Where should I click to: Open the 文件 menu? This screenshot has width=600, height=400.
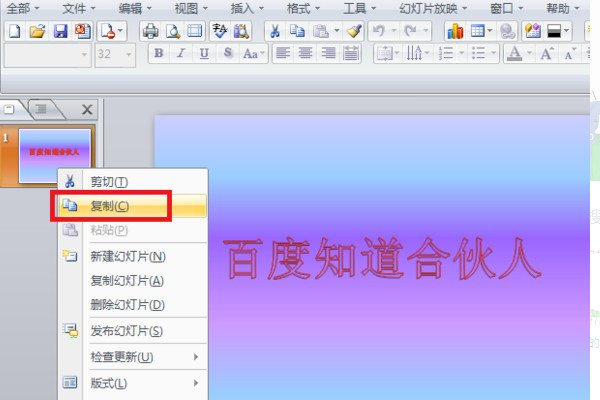coord(78,8)
